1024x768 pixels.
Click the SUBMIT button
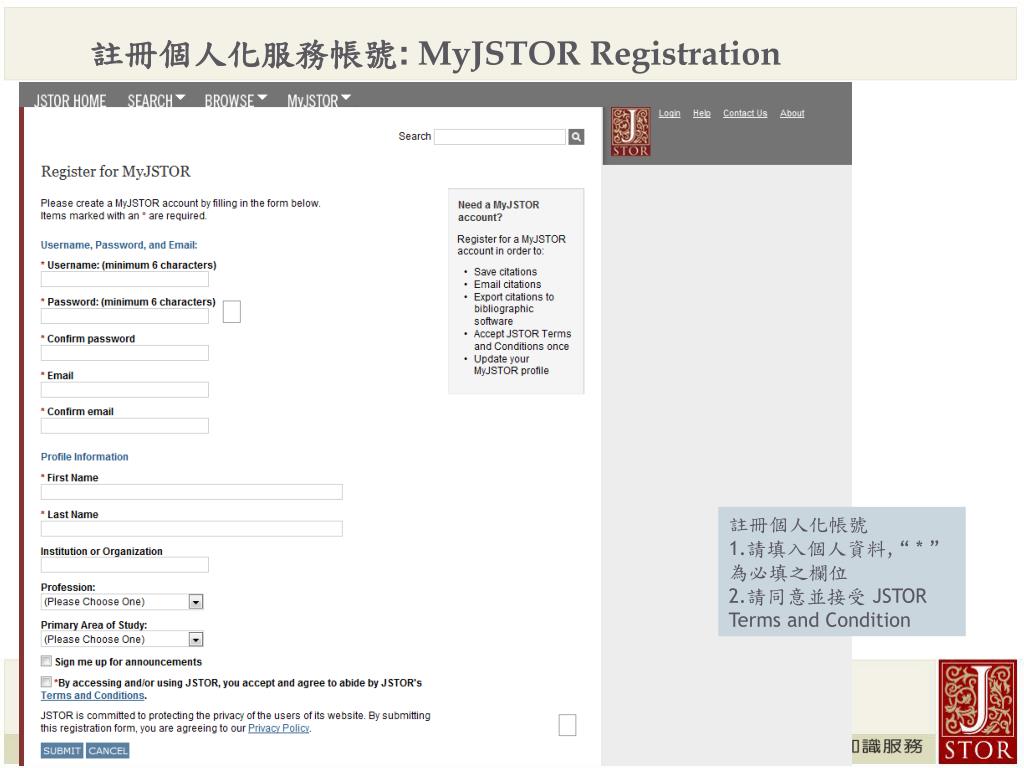click(62, 750)
